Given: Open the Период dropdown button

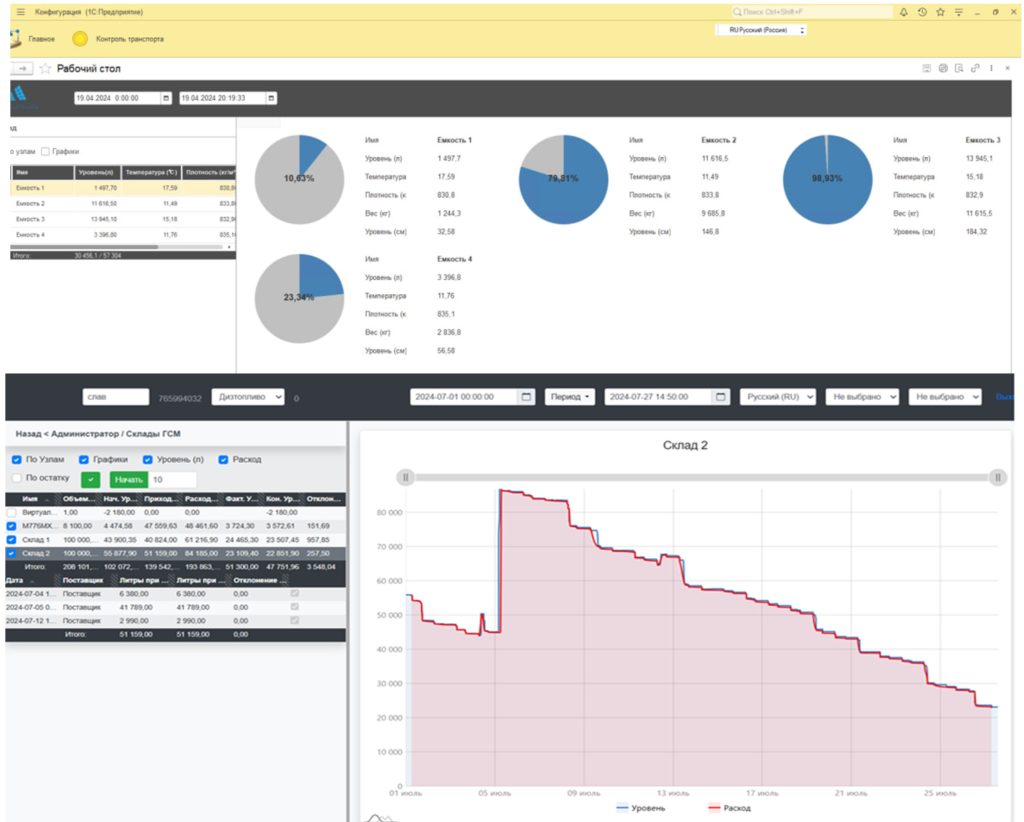Looking at the screenshot, I should (x=569, y=397).
